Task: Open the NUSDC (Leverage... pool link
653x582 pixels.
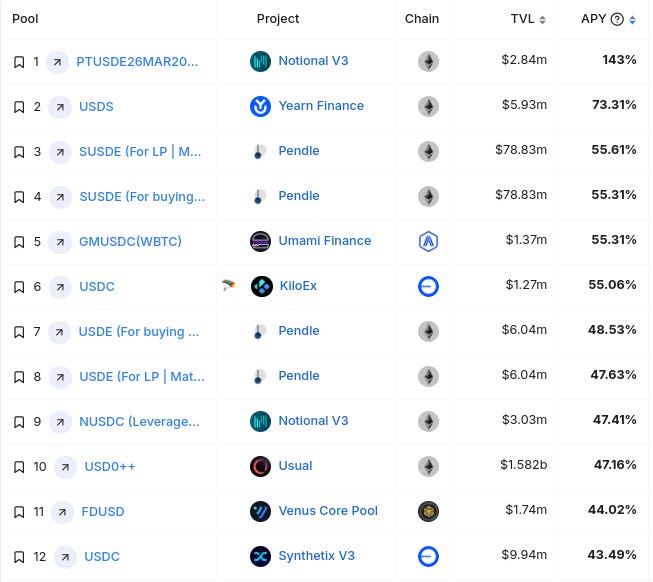Action: click(140, 421)
